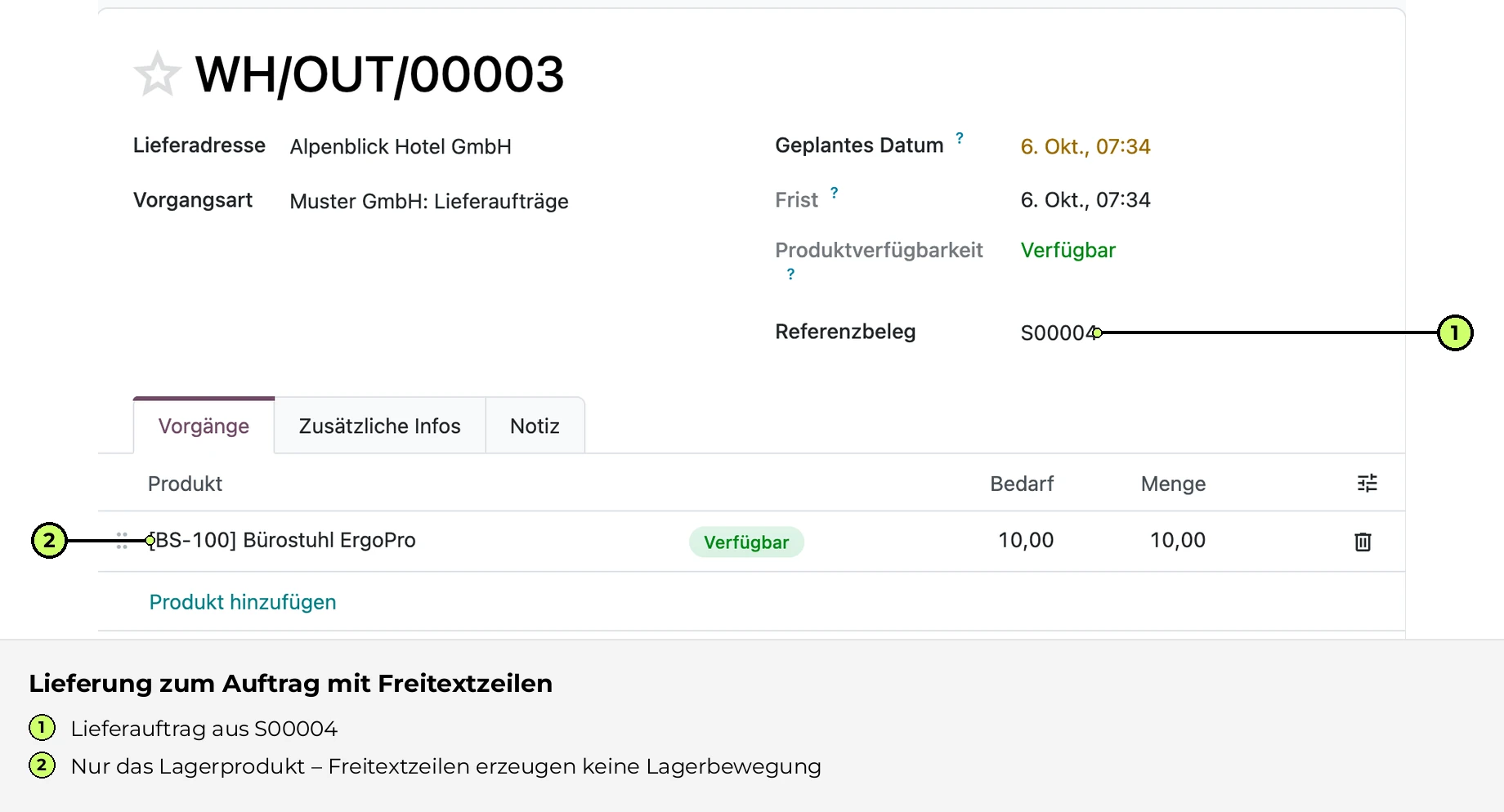This screenshot has height=812, width=1504.
Task: Click the Produkt column header
Action: pos(185,484)
